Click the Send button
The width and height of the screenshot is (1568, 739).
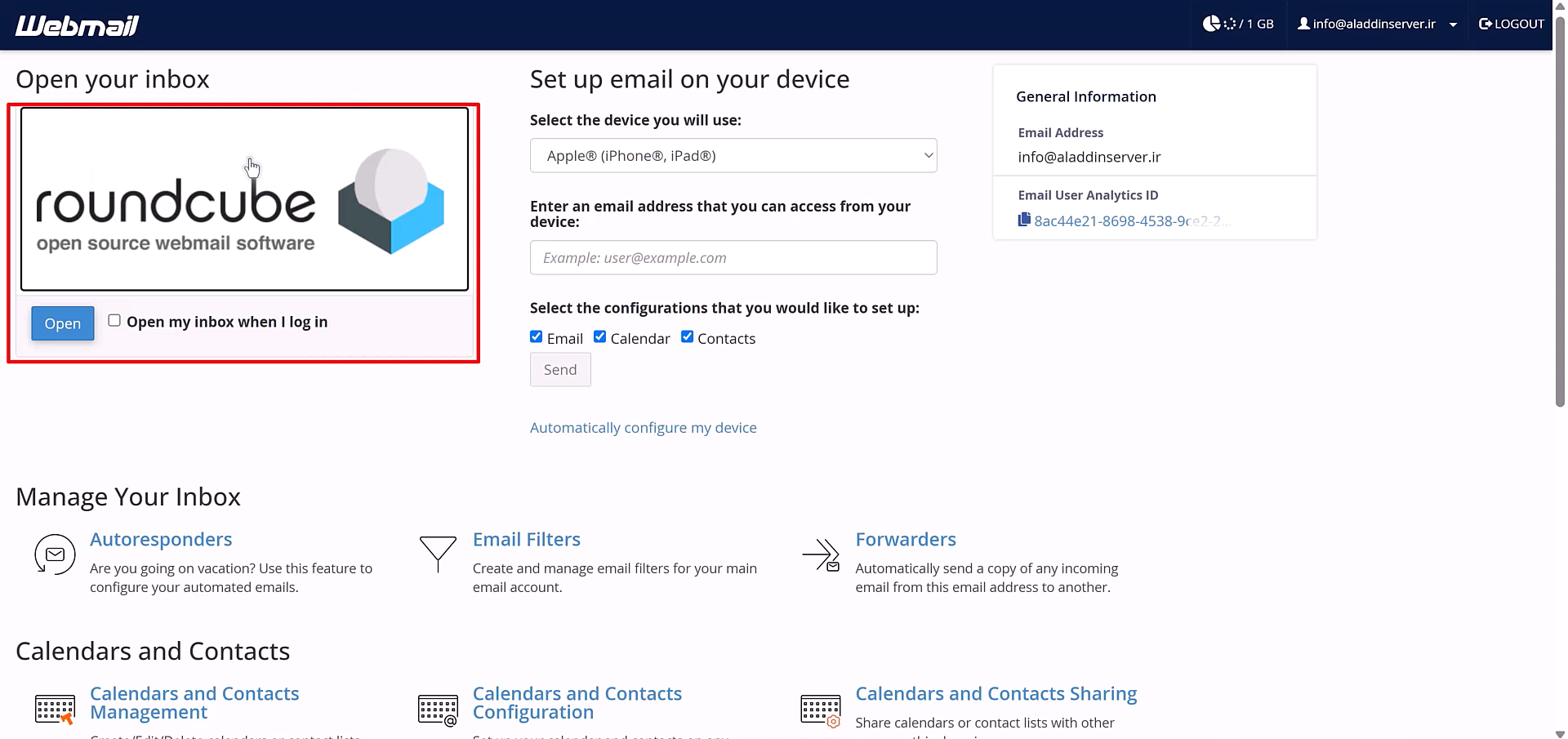[x=560, y=370]
